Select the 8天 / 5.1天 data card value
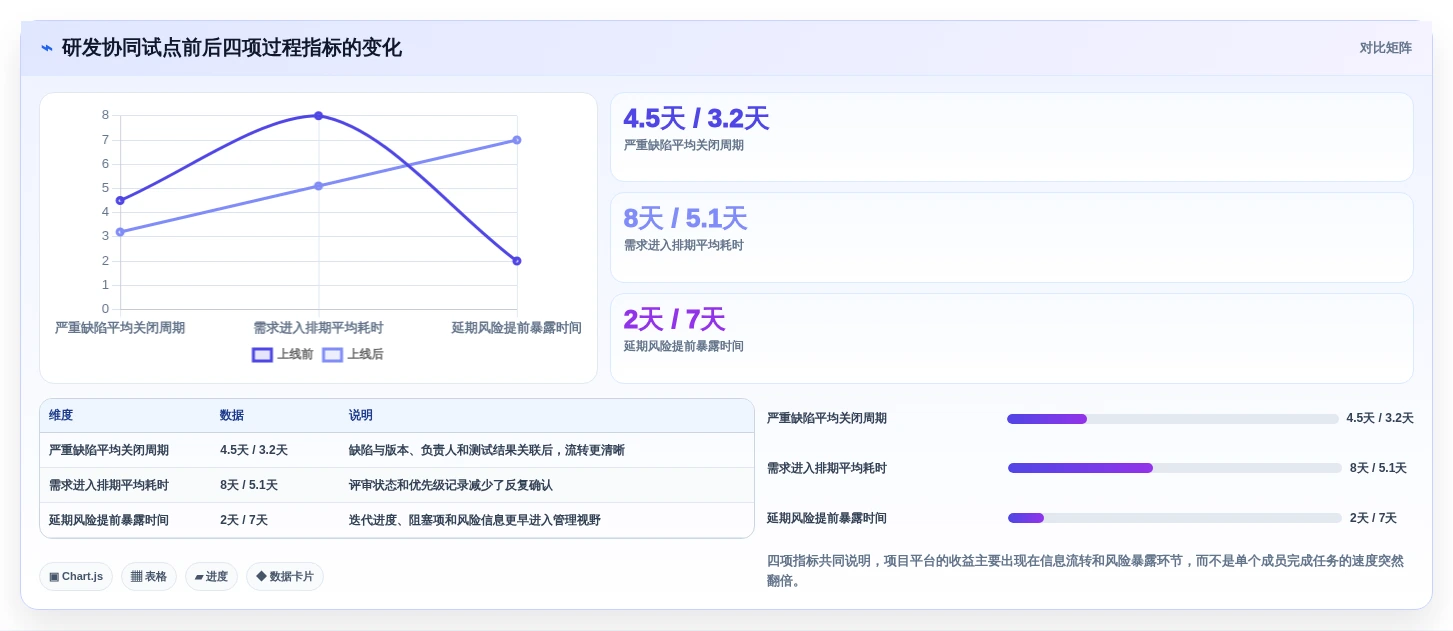The width and height of the screenshot is (1453, 631). [685, 219]
